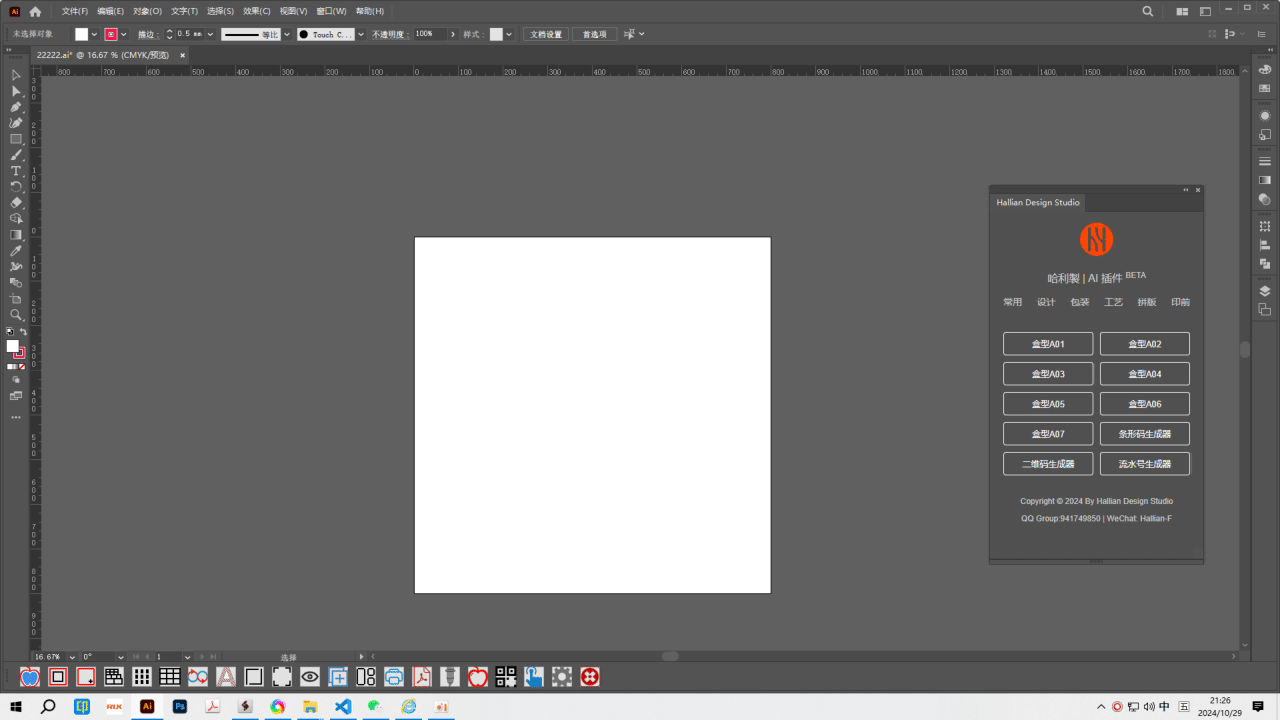The height and width of the screenshot is (720, 1280).
Task: Click the eye icon in bottom plugin bar
Action: click(310, 677)
